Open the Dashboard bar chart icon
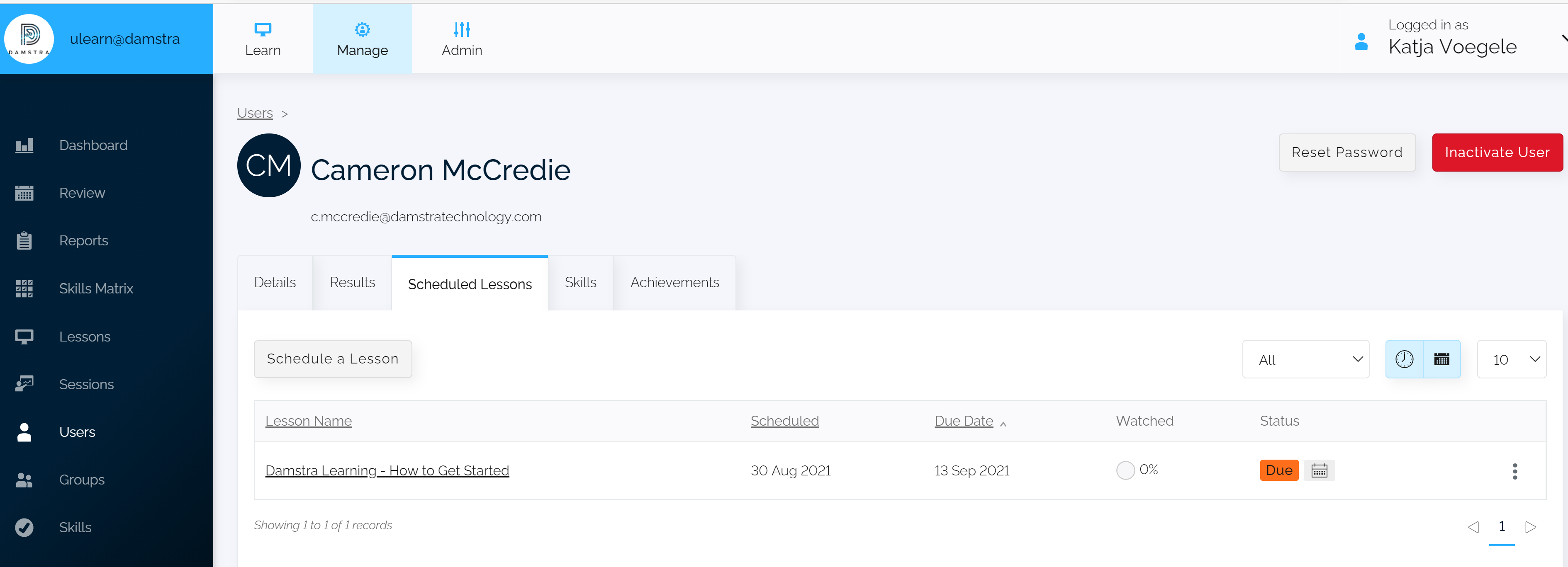Screen dimensions: 1568x567 tap(24, 145)
